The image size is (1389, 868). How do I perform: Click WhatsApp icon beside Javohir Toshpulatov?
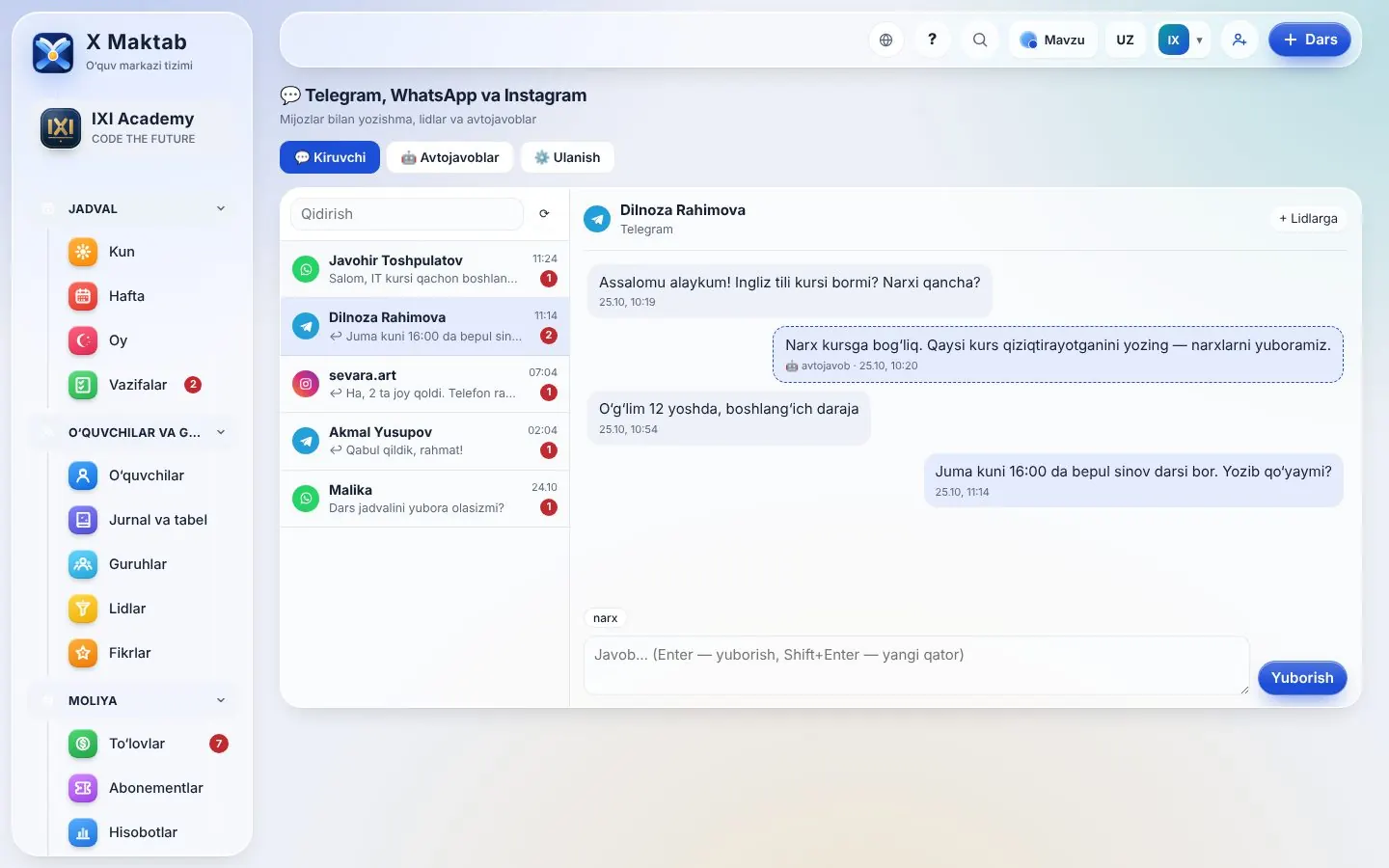click(x=306, y=269)
